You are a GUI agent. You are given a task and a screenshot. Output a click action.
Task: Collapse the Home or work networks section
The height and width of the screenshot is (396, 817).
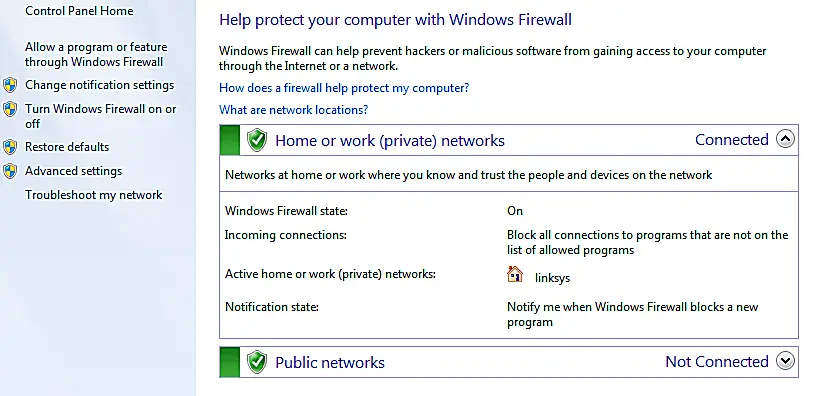785,139
